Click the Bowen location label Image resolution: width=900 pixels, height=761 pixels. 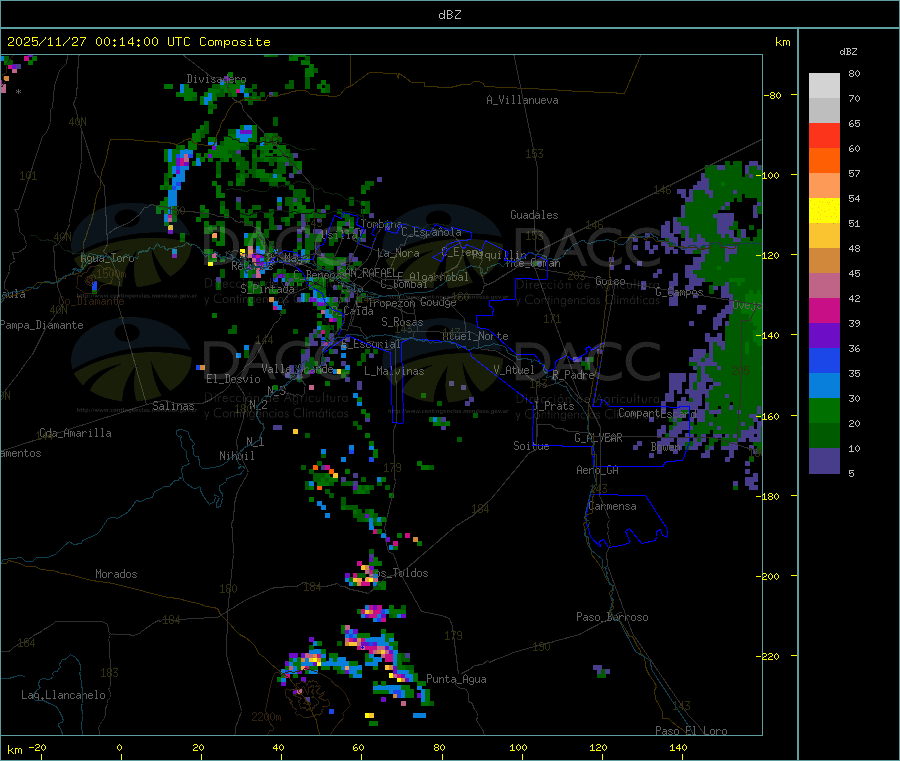coord(666,446)
